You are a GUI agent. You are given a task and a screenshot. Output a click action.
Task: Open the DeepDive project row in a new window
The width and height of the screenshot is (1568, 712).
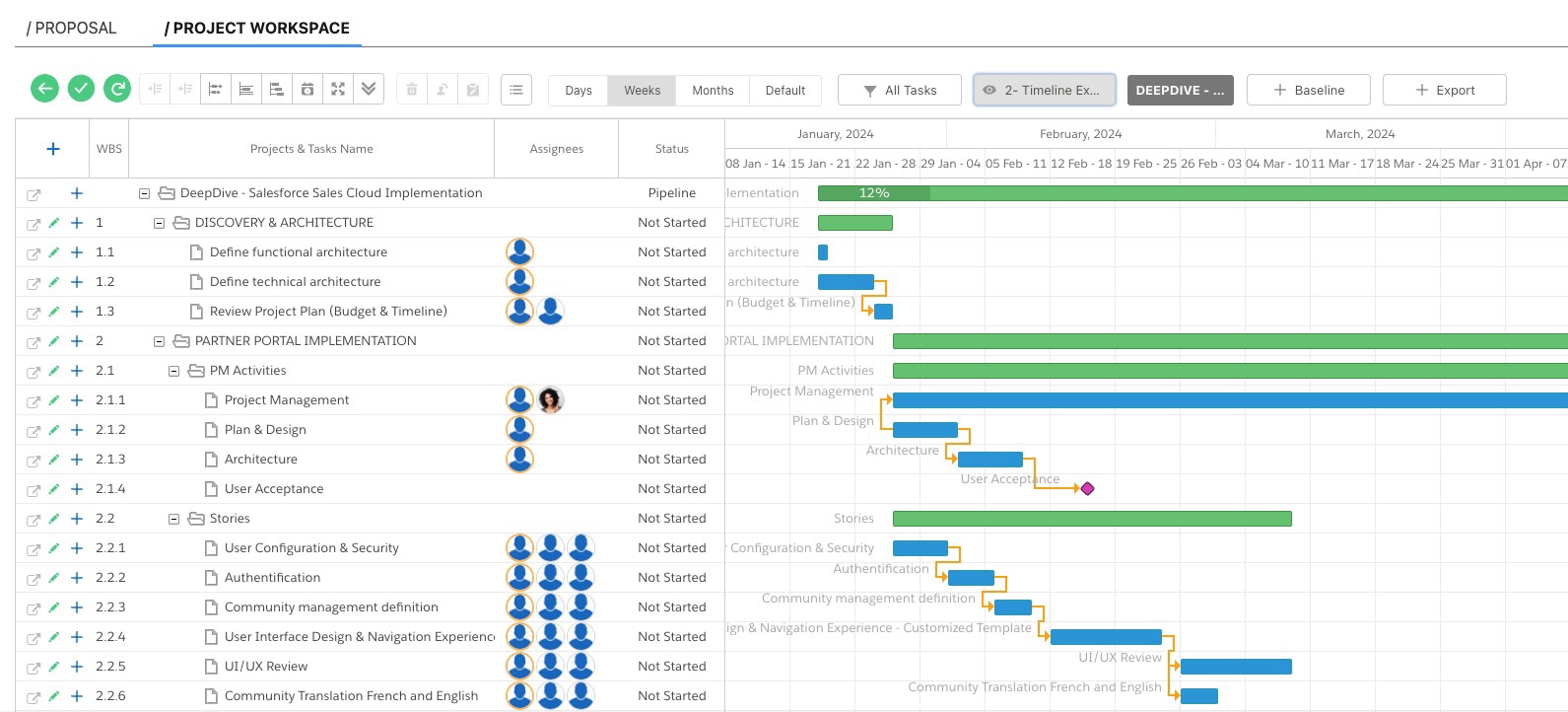[34, 194]
